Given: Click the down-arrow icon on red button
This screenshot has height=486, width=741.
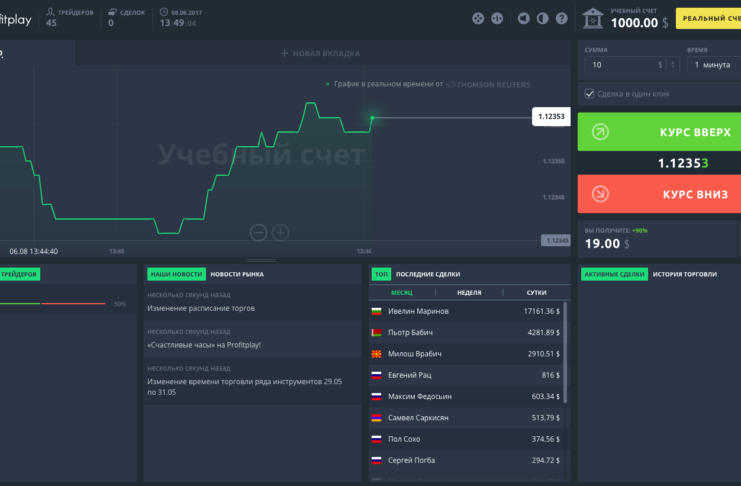Looking at the screenshot, I should point(600,194).
